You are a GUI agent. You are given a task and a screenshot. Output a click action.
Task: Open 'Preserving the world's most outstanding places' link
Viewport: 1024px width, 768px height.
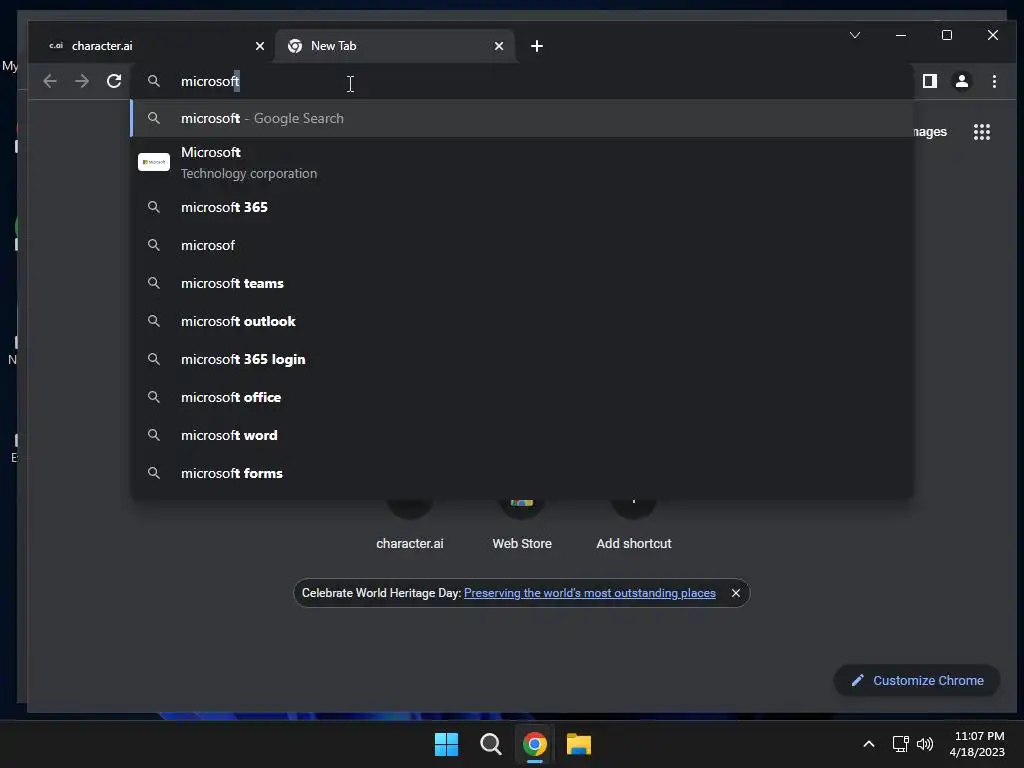[x=590, y=593]
